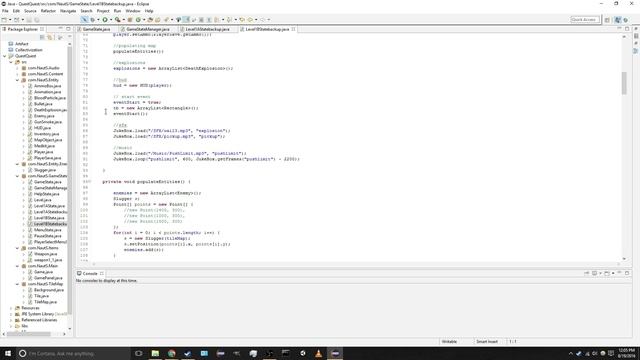Open the New file dropdown arrow
640x360 pixels.
click(10, 20)
